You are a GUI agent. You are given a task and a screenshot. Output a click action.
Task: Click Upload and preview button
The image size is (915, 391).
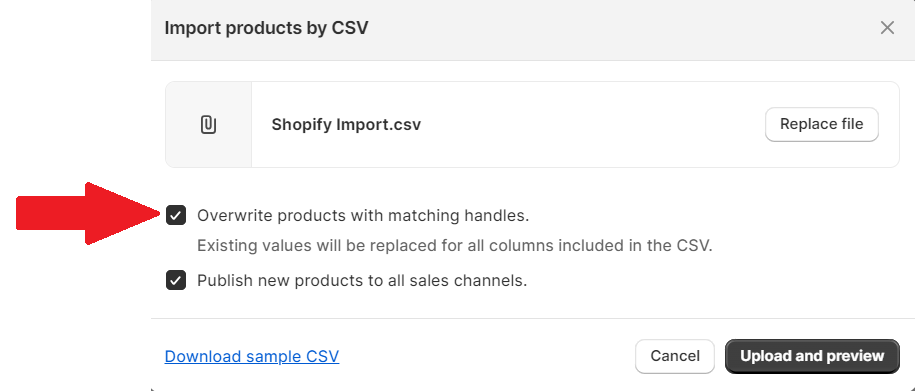(x=812, y=356)
